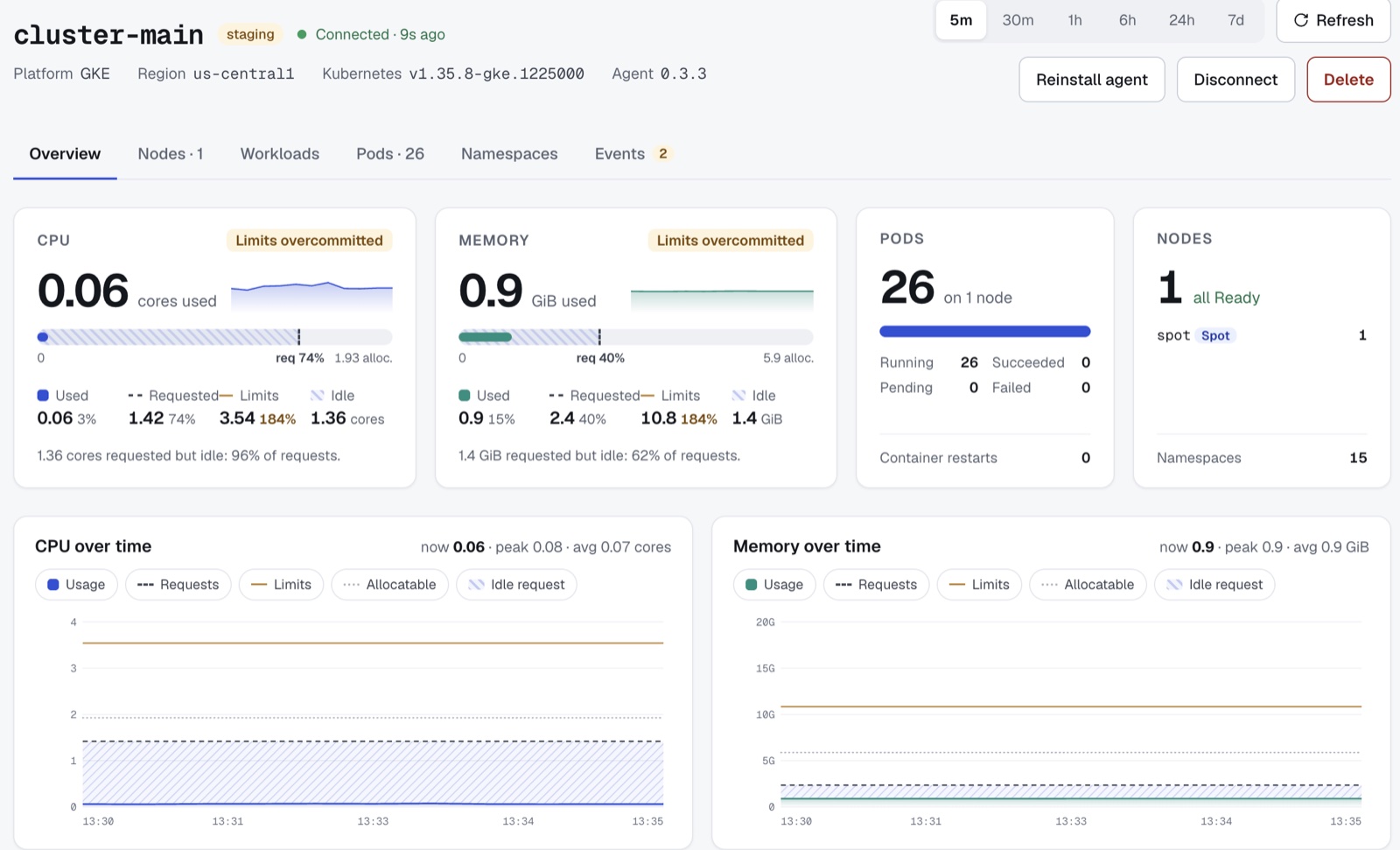Click the Refresh button
1400x850 pixels.
(x=1333, y=20)
